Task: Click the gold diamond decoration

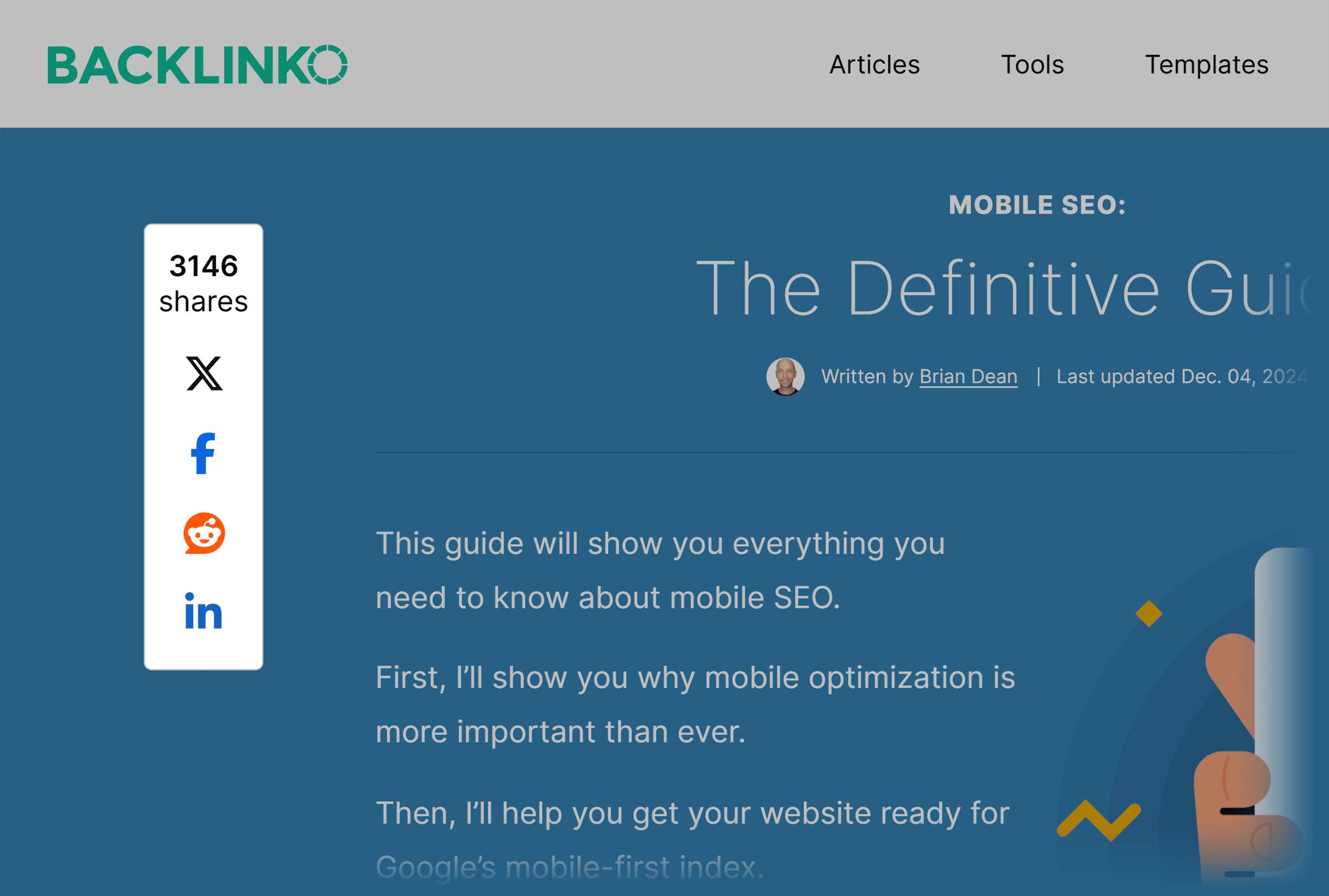Action: (x=1148, y=614)
